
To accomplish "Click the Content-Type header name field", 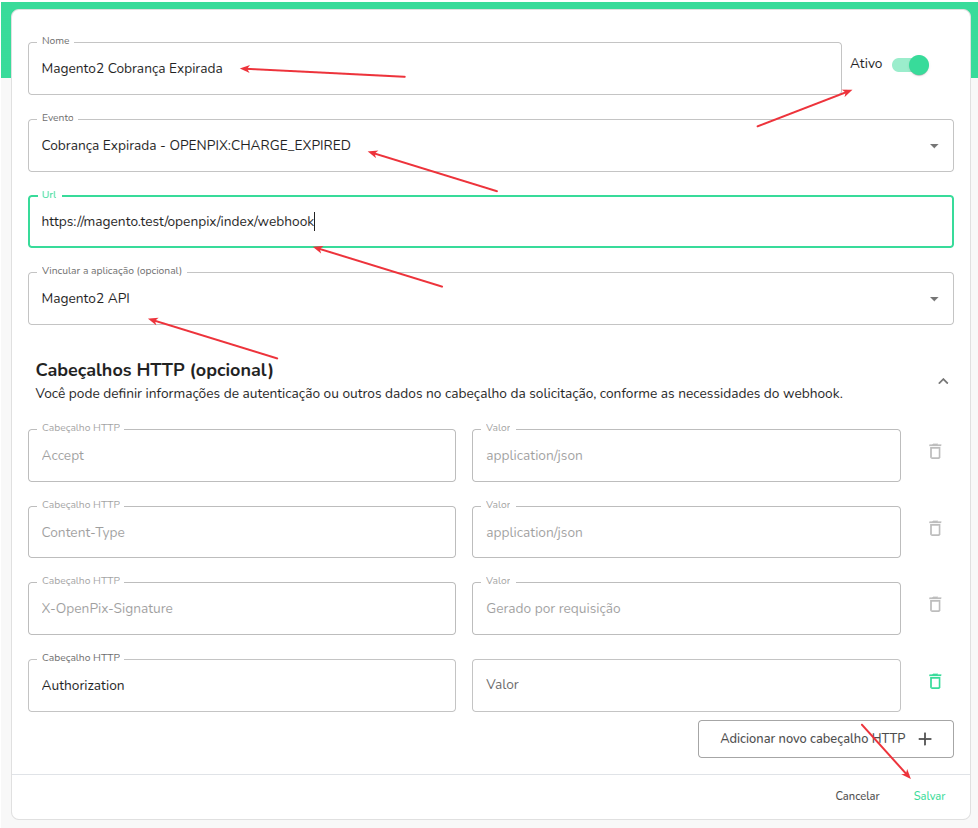I will [242, 533].
